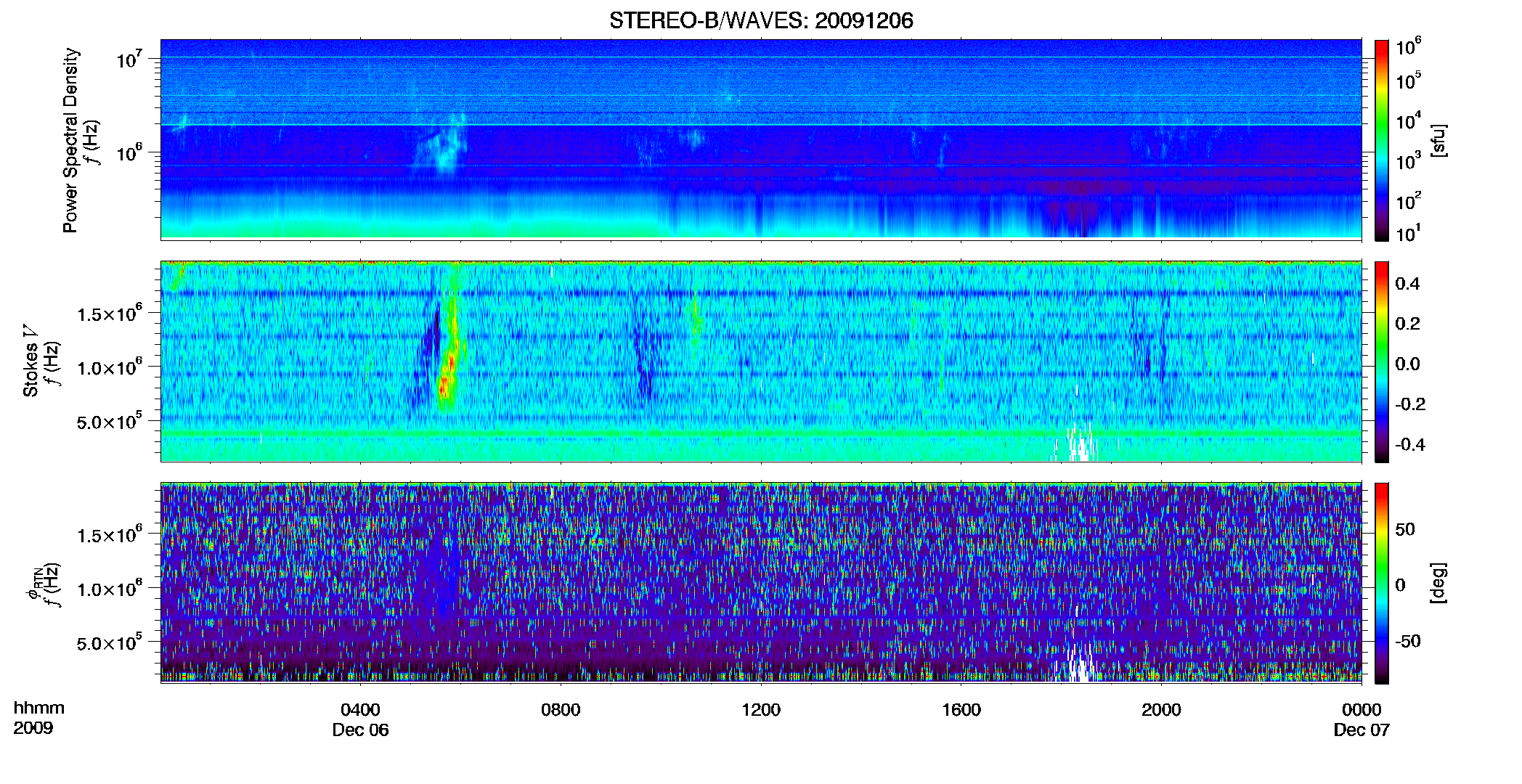Click the 0800 time tick label
This screenshot has height=784, width=1522.
pyautogui.click(x=561, y=710)
